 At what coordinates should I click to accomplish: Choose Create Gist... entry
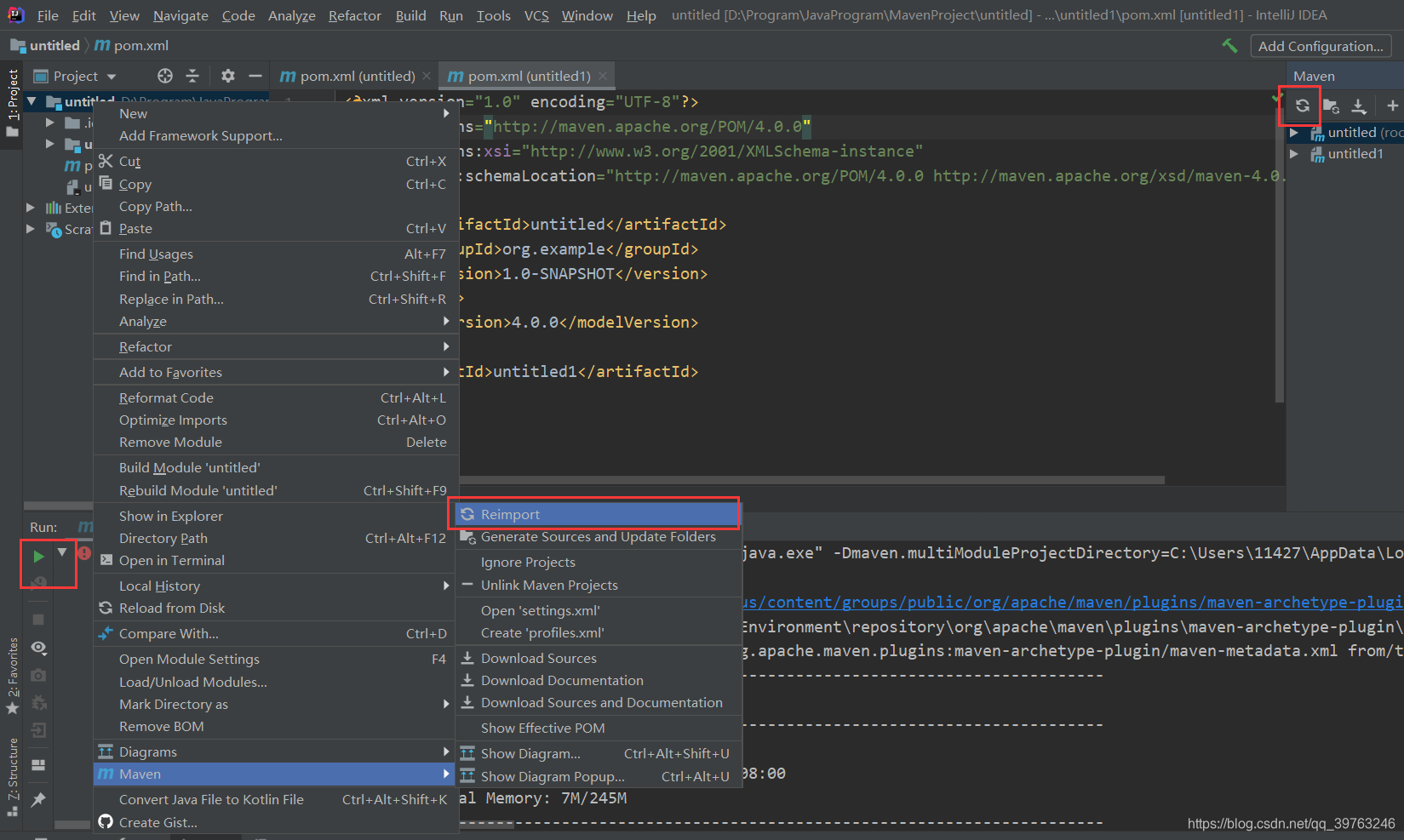pyautogui.click(x=276, y=822)
